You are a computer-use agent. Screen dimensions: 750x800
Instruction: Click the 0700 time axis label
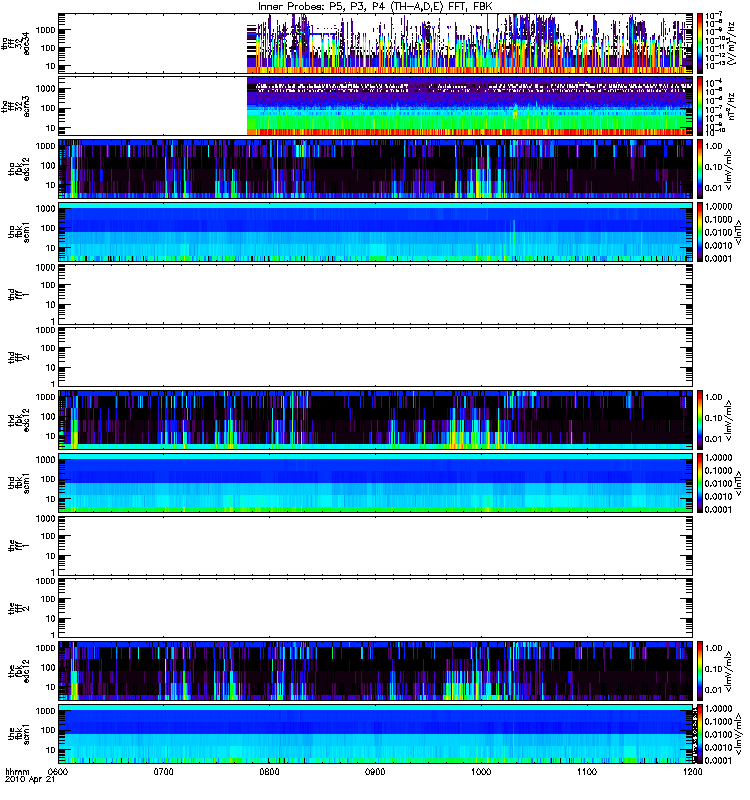(164, 772)
